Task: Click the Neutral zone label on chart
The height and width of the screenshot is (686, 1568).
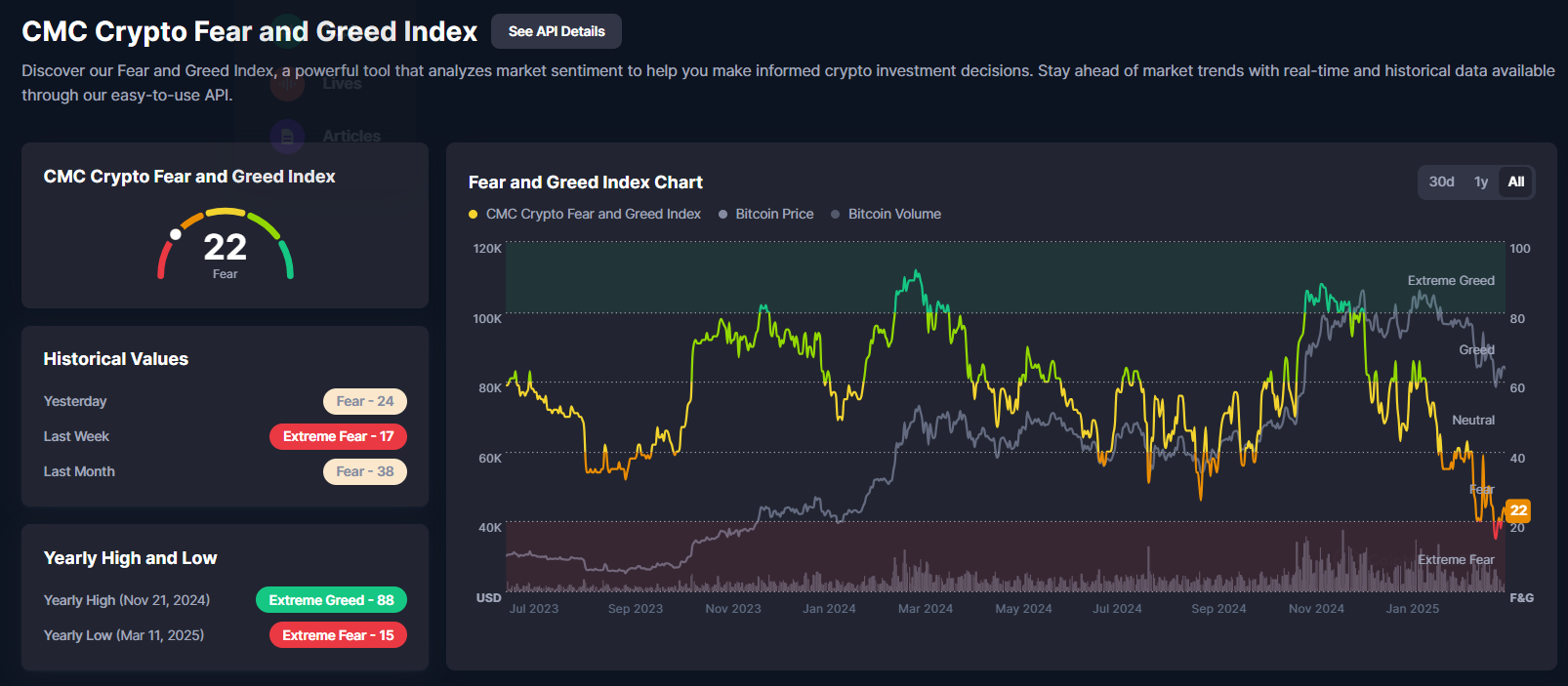Action: pyautogui.click(x=1473, y=421)
